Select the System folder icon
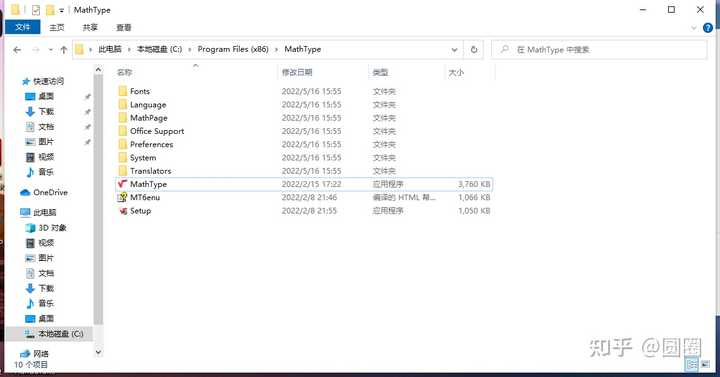The width and height of the screenshot is (720, 377). coord(123,158)
